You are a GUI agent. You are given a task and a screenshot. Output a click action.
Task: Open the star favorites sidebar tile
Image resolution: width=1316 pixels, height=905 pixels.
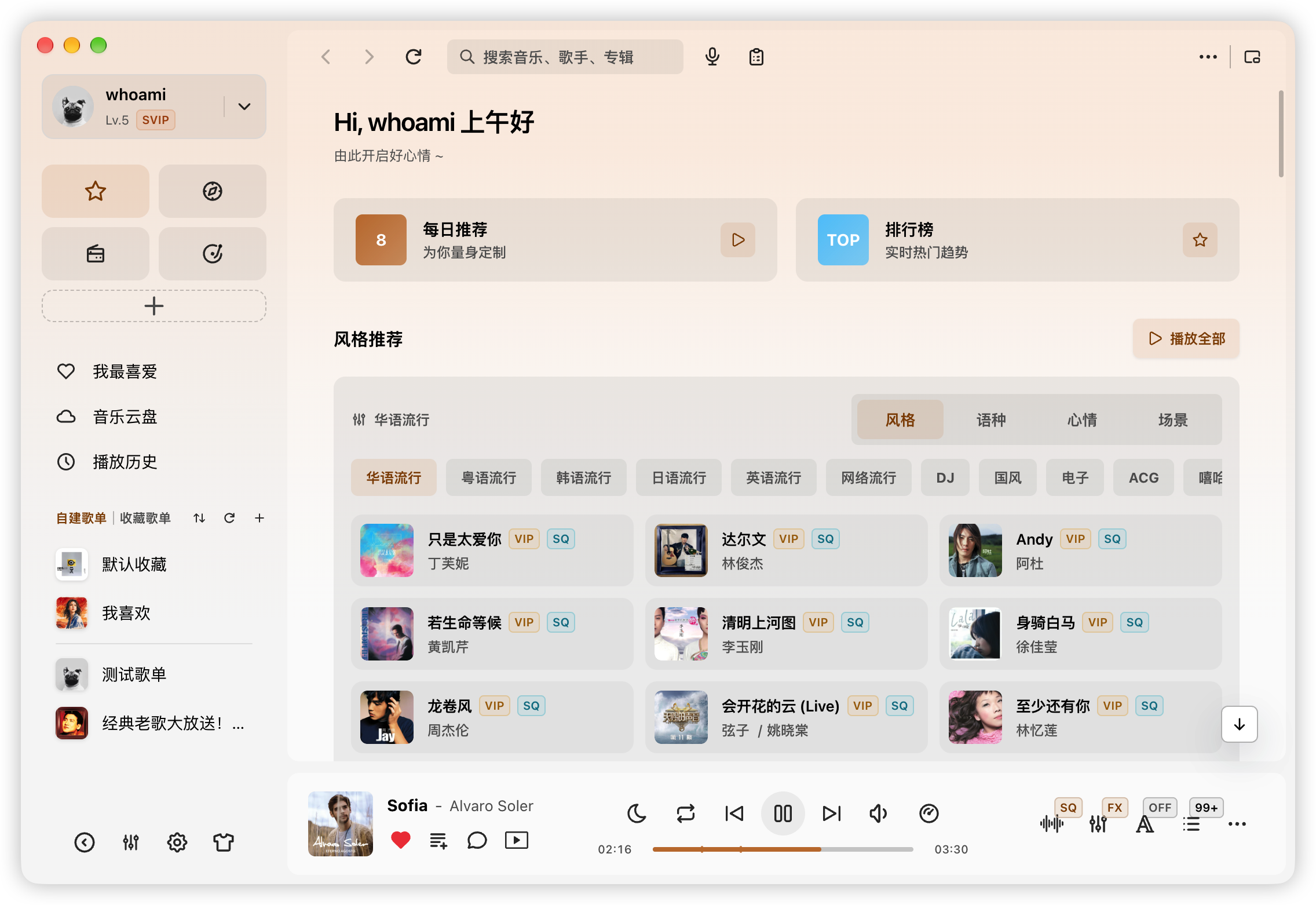point(96,191)
